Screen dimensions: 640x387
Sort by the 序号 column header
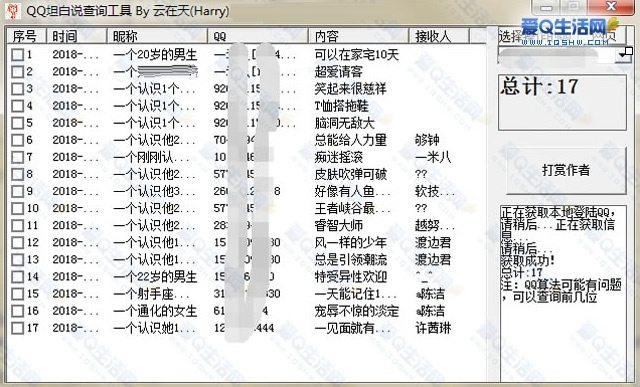pyautogui.click(x=27, y=36)
